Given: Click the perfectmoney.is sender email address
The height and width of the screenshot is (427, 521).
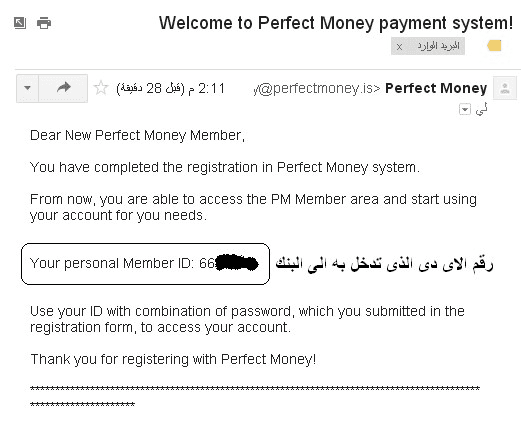Looking at the screenshot, I should point(317,89).
